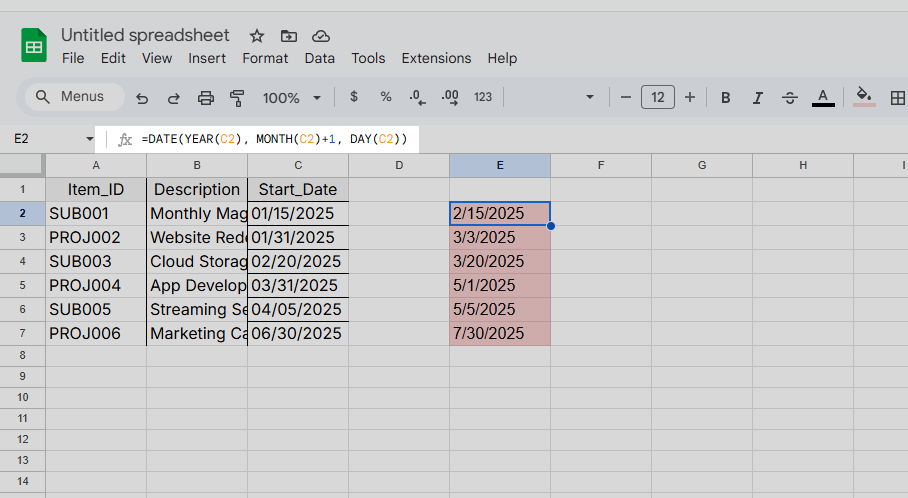Open the Name box dropdown arrow

pos(89,139)
